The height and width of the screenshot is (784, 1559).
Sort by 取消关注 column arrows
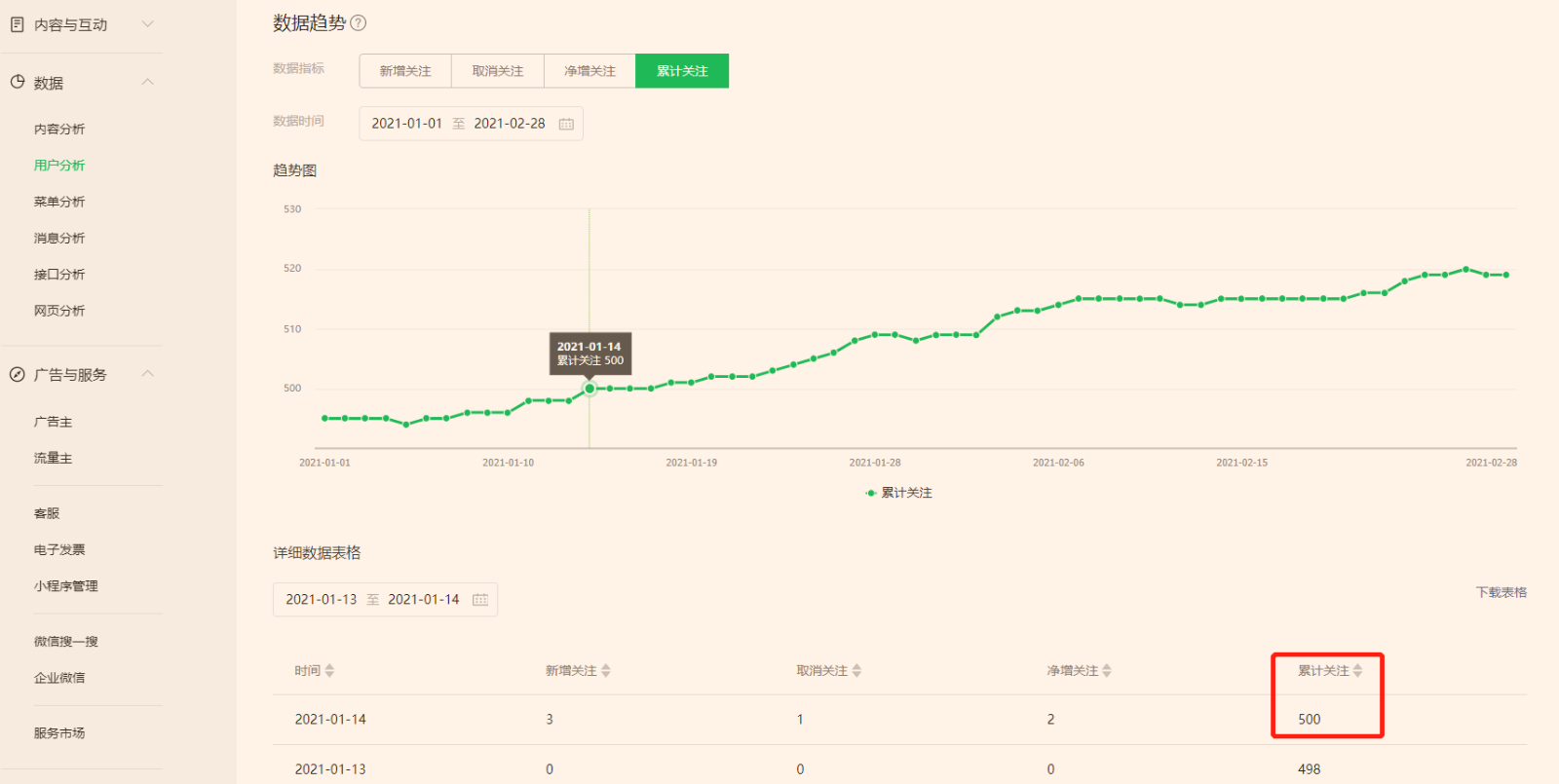click(856, 671)
